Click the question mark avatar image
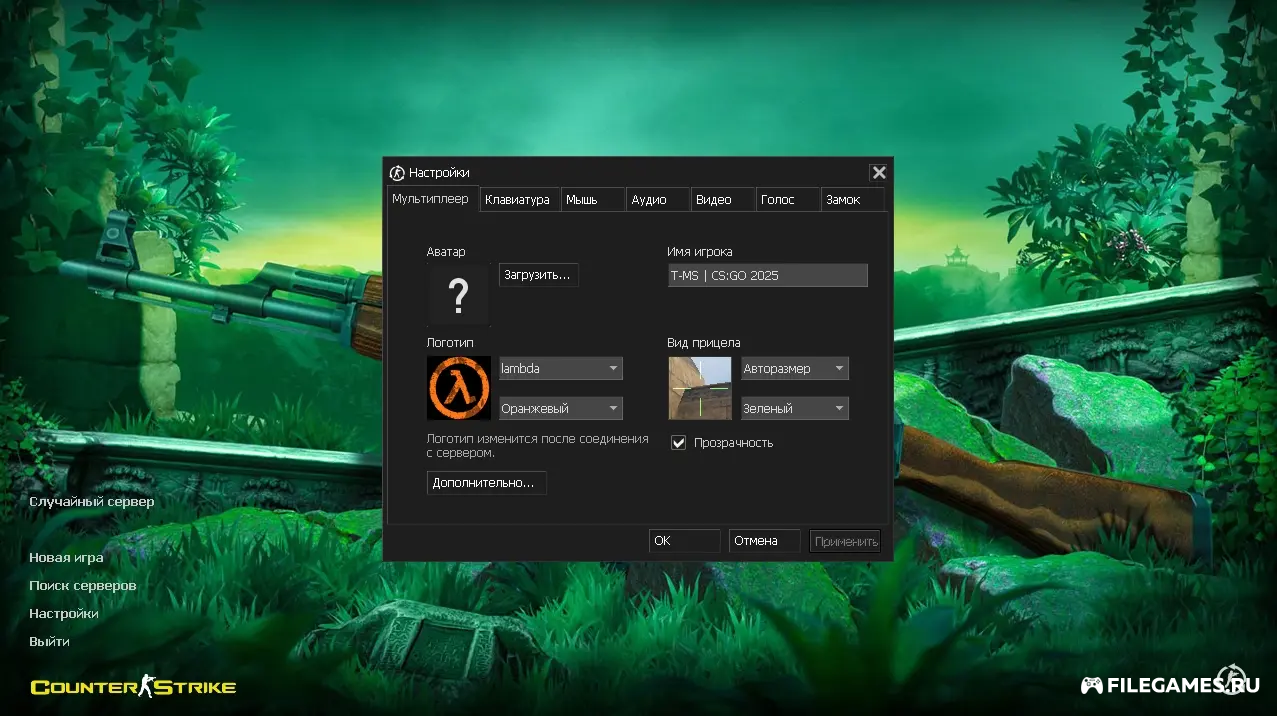This screenshot has height=716, width=1277. coord(459,295)
